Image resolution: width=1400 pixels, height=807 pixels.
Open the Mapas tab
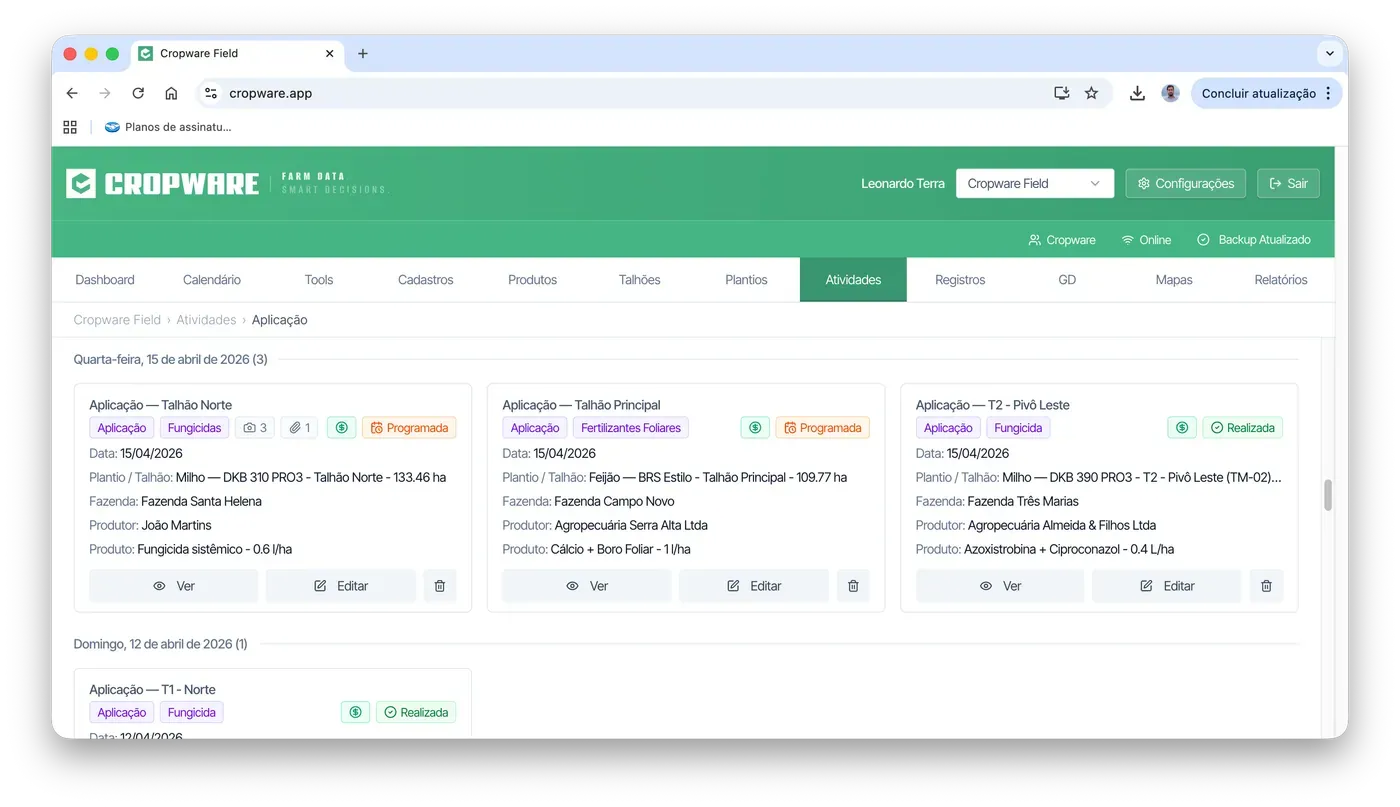click(x=1174, y=280)
